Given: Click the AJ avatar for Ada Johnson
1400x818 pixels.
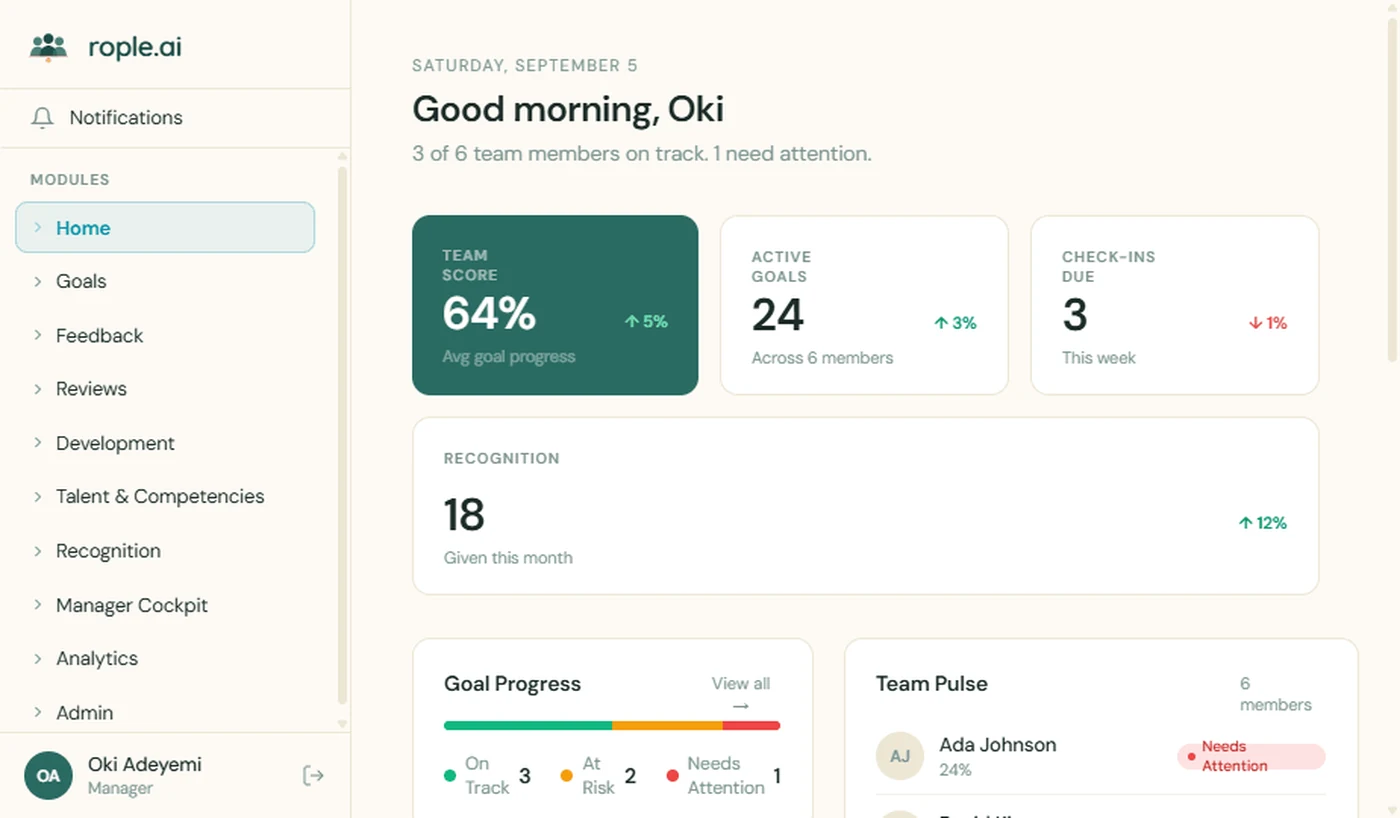Looking at the screenshot, I should 900,756.
